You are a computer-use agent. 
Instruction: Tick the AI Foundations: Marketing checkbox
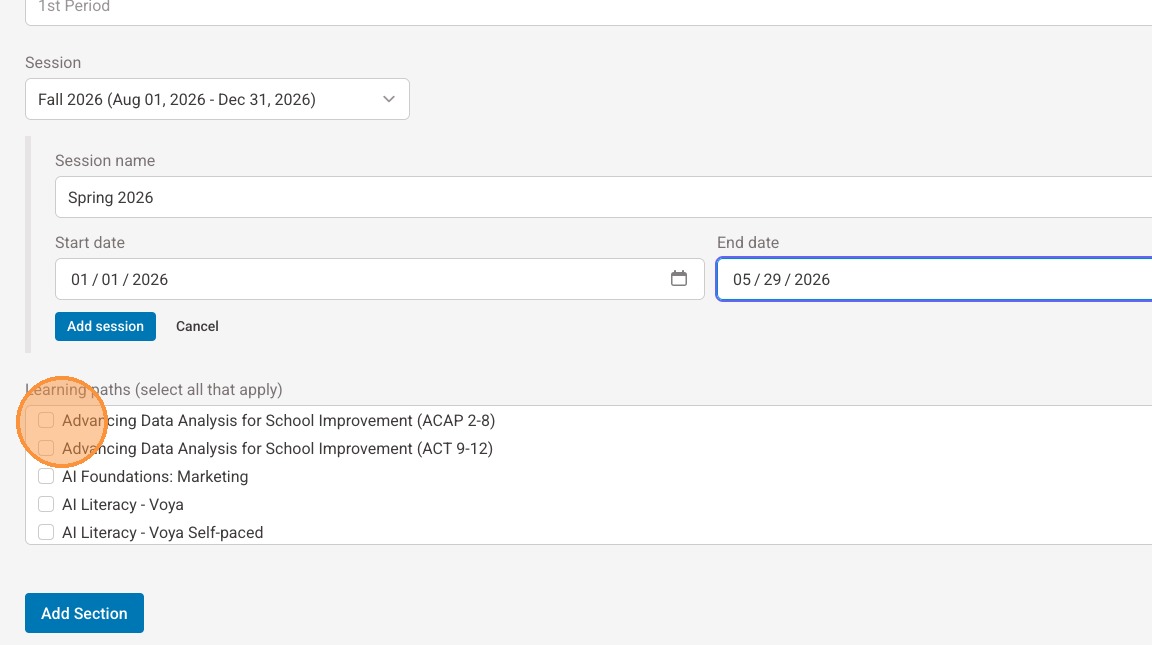pos(46,477)
